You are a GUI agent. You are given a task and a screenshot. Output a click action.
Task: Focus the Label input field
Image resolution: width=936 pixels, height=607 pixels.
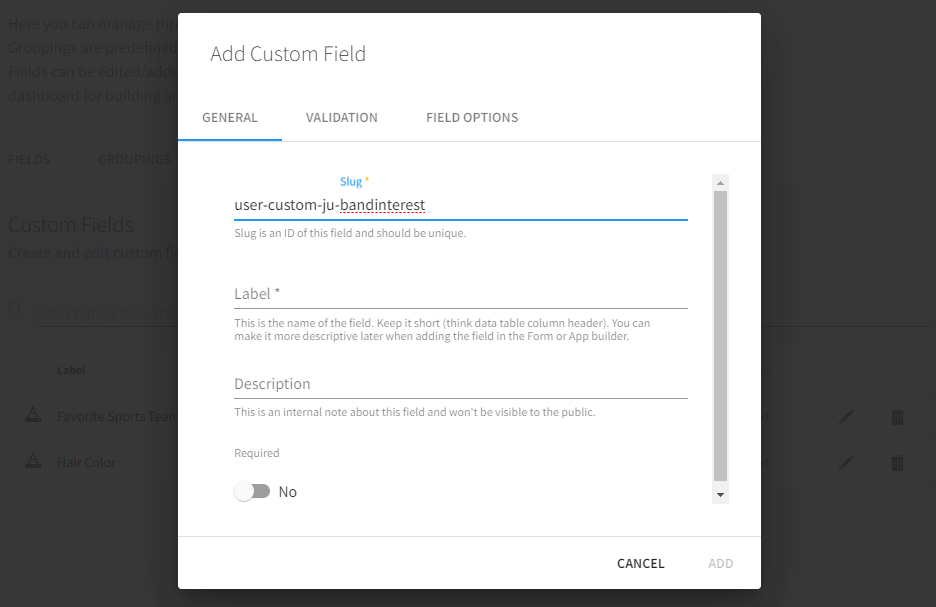(x=460, y=295)
